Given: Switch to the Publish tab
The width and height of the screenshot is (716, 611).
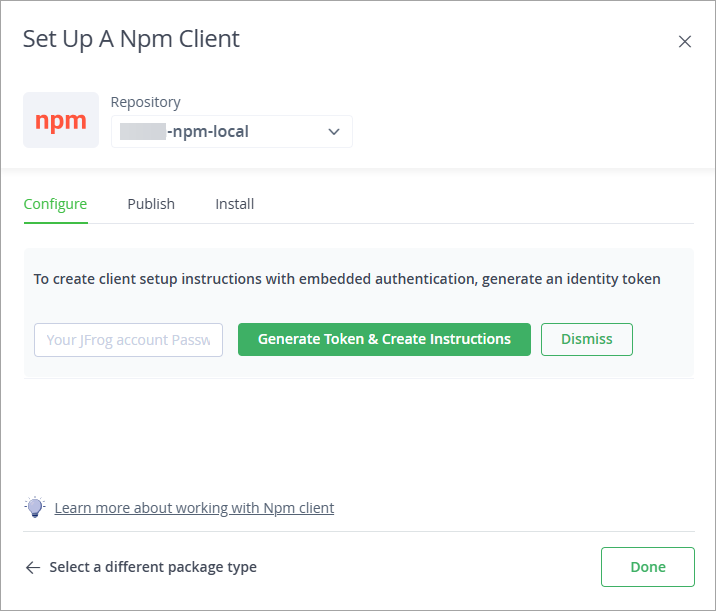Looking at the screenshot, I should [151, 204].
